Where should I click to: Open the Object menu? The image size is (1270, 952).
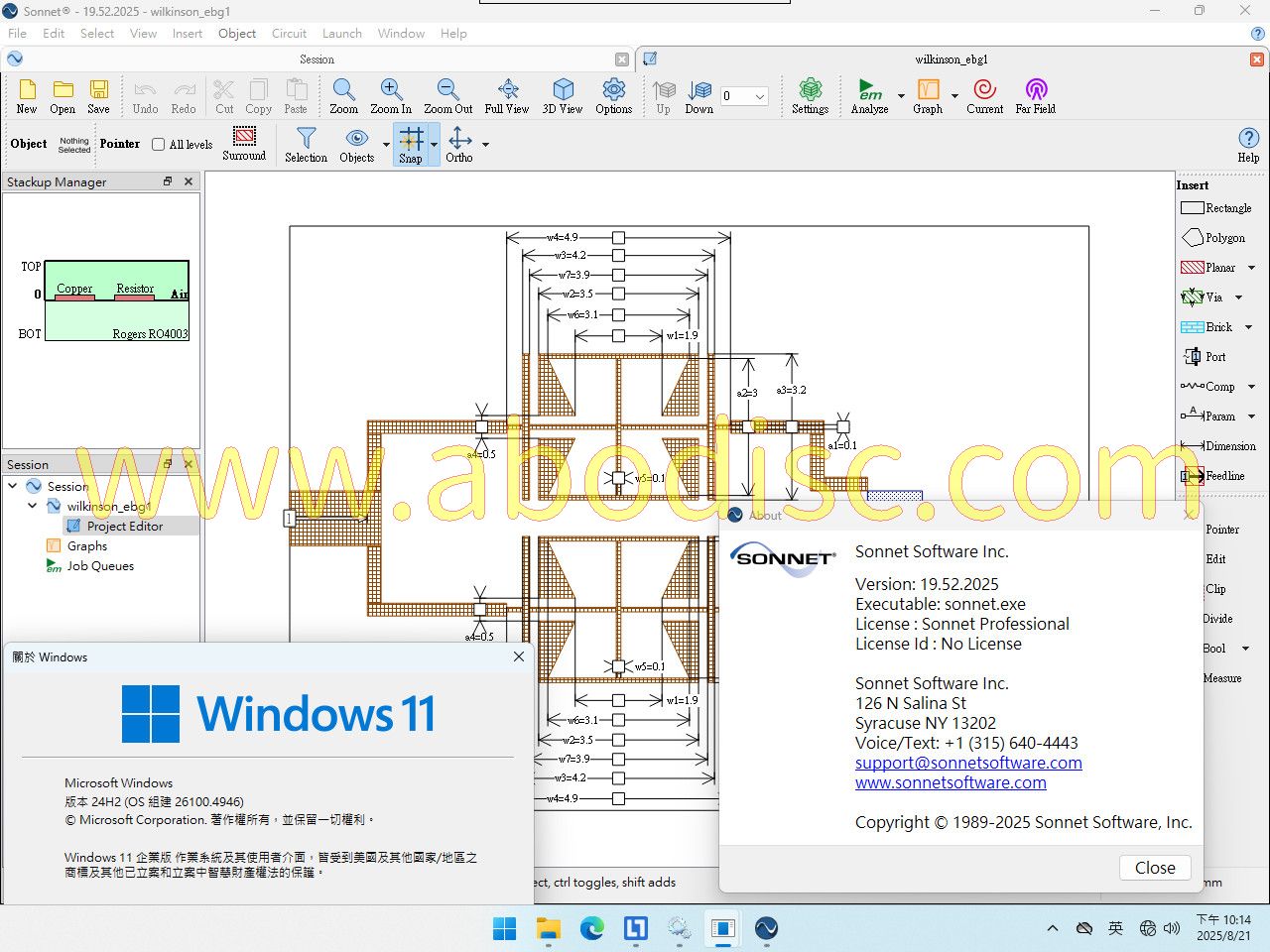(237, 33)
